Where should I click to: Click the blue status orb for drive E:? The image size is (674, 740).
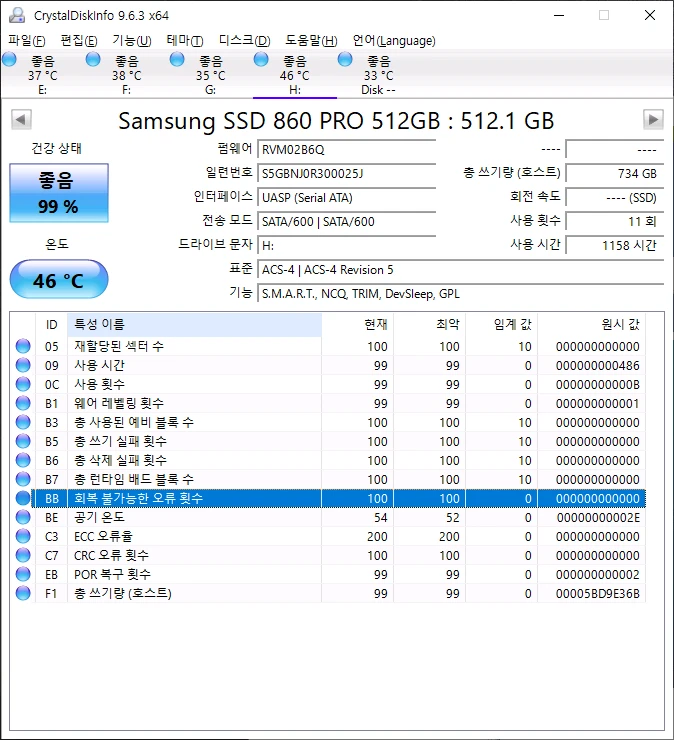[x=9, y=59]
